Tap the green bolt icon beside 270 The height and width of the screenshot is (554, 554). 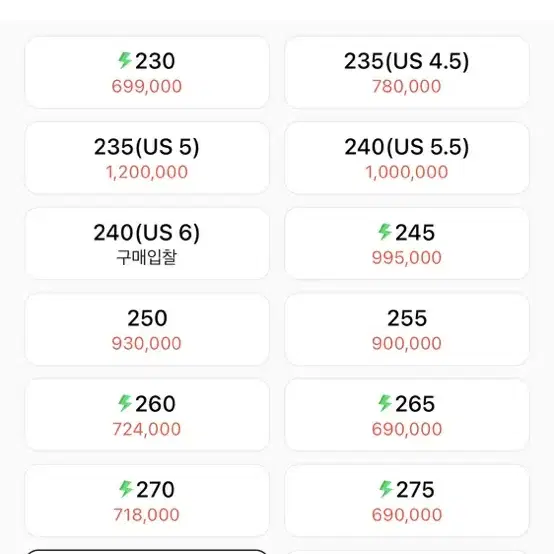pos(126,489)
